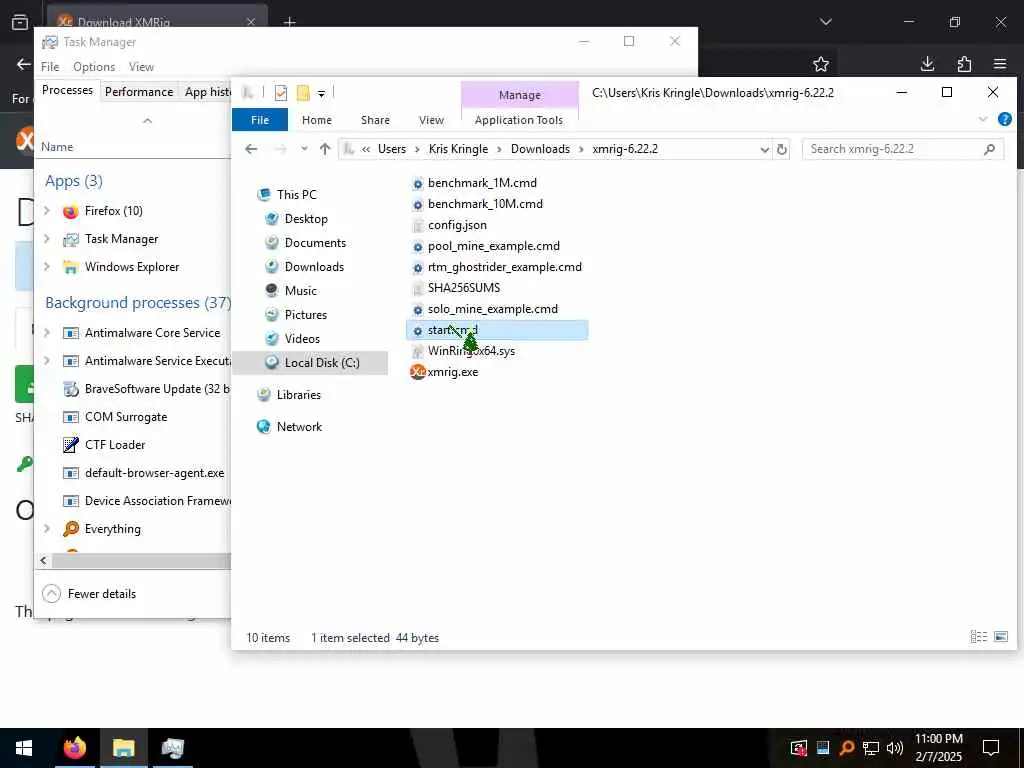Refresh the Explorer folder view
Screen dimensions: 1024x768
pos(782,149)
